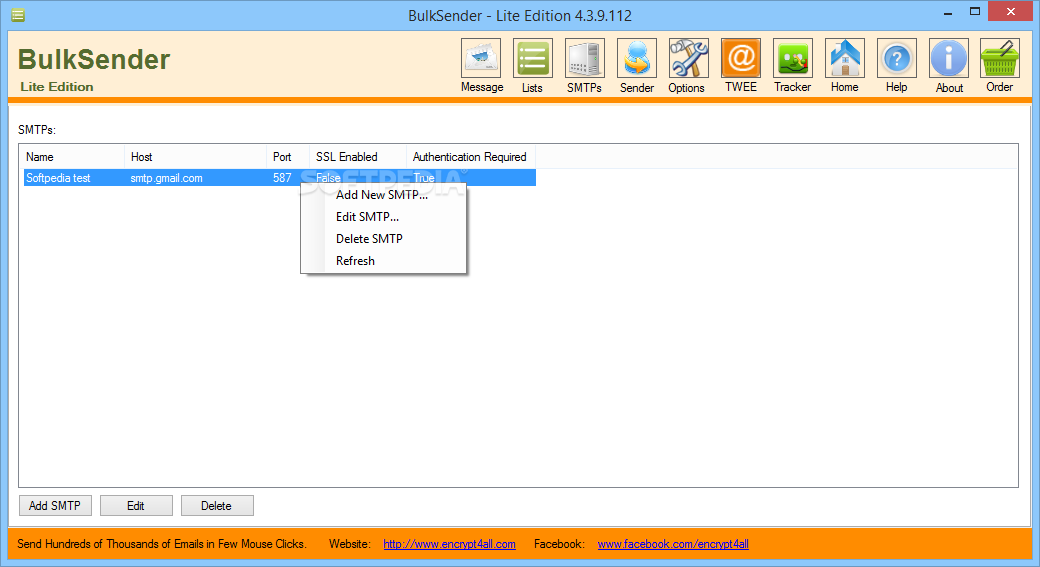
Task: Open the Lists icon
Action: coord(533,58)
